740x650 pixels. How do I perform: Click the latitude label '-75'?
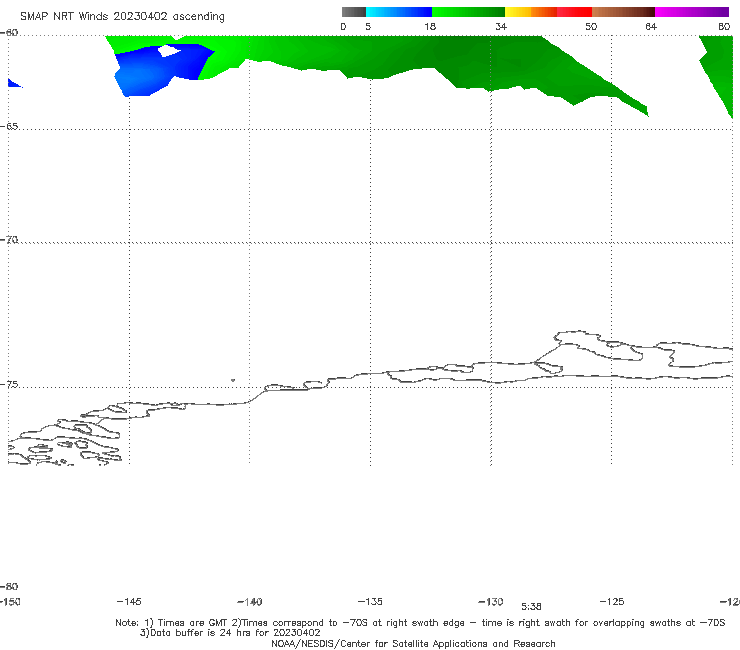9,385
